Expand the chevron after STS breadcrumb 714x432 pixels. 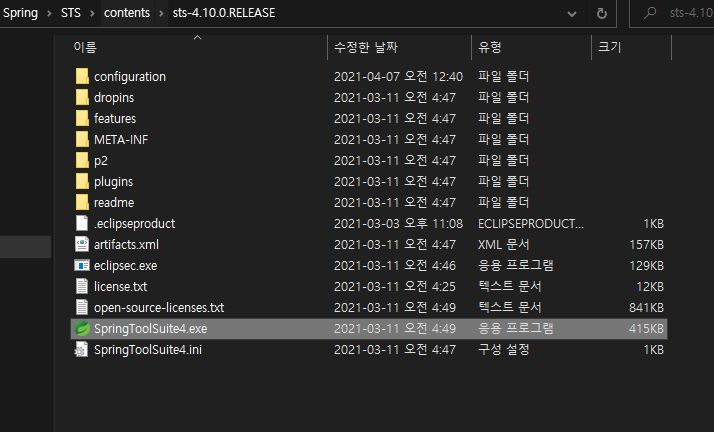click(x=92, y=13)
